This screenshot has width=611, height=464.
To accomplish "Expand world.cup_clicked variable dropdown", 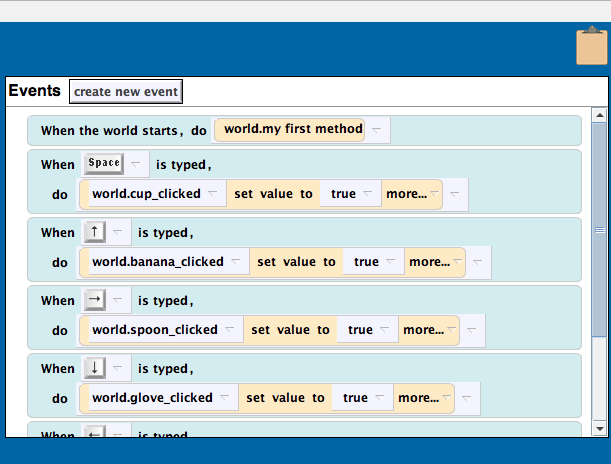I will coord(212,194).
